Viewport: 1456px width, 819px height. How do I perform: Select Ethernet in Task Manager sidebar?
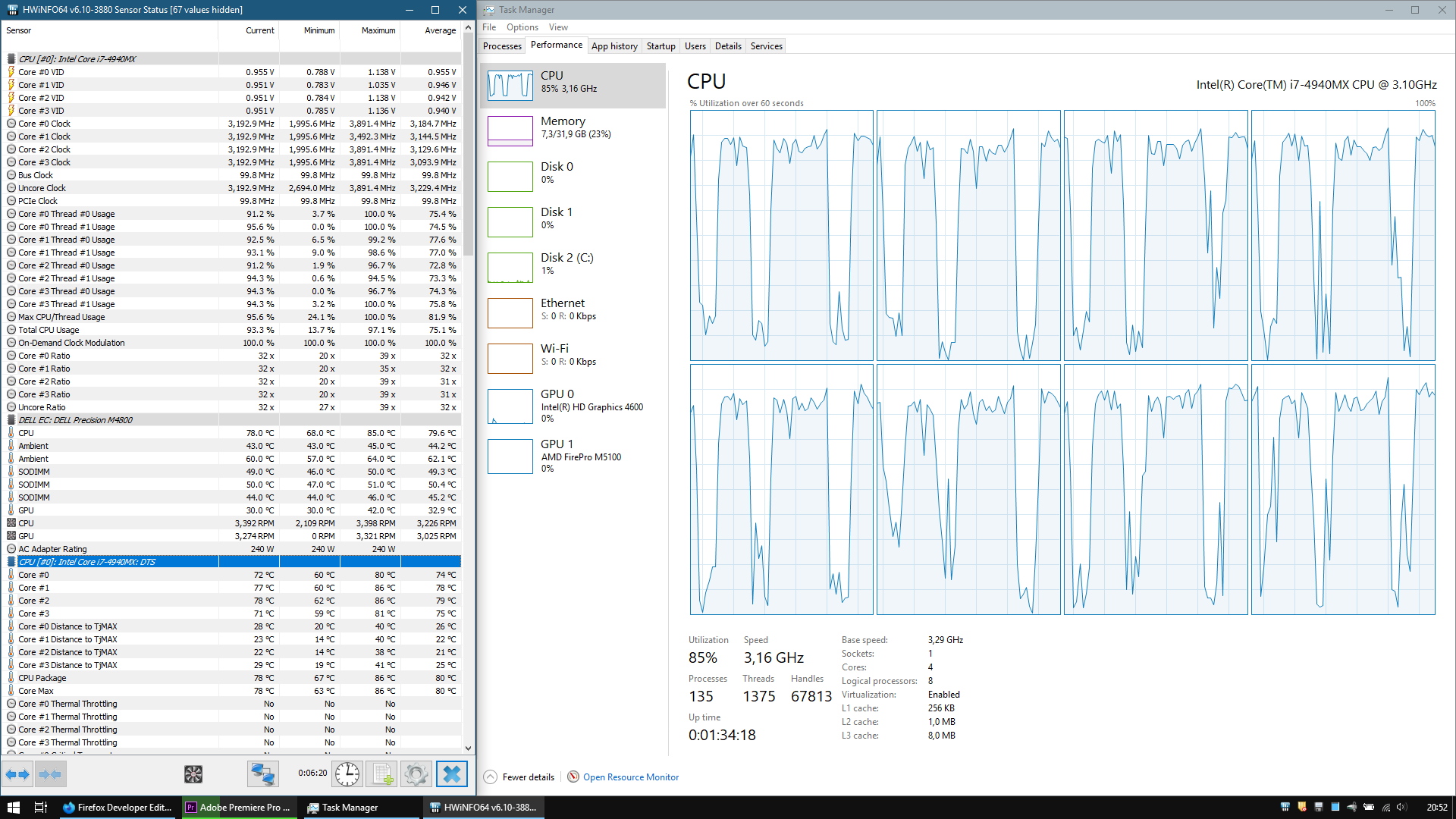pyautogui.click(x=573, y=312)
